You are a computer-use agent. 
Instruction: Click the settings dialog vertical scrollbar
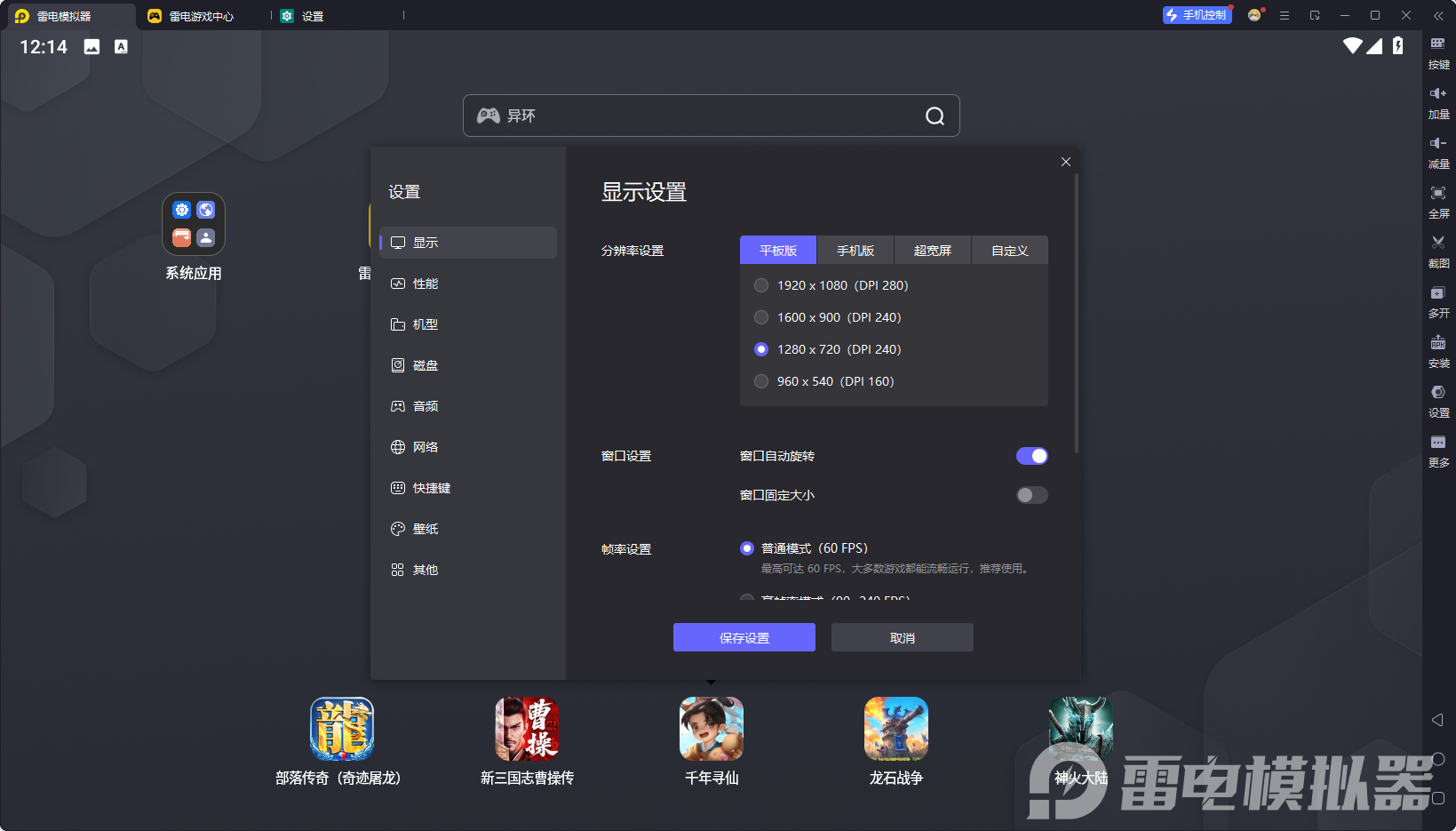(1077, 314)
